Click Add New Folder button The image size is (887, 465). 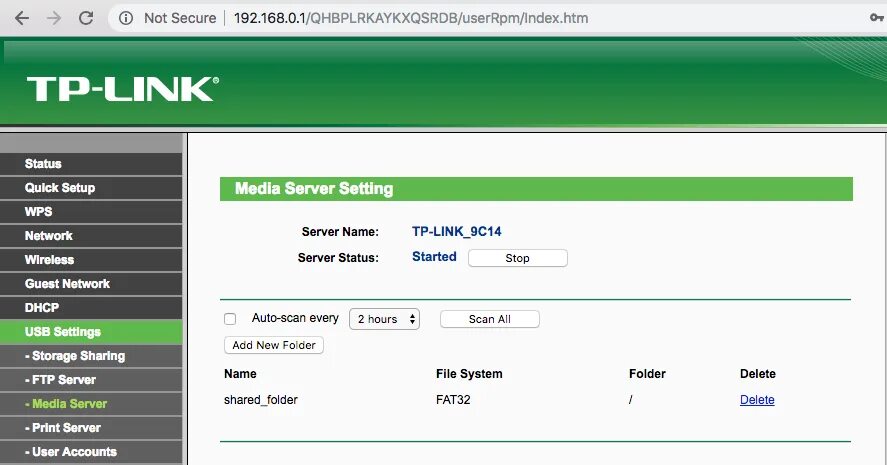coord(274,345)
